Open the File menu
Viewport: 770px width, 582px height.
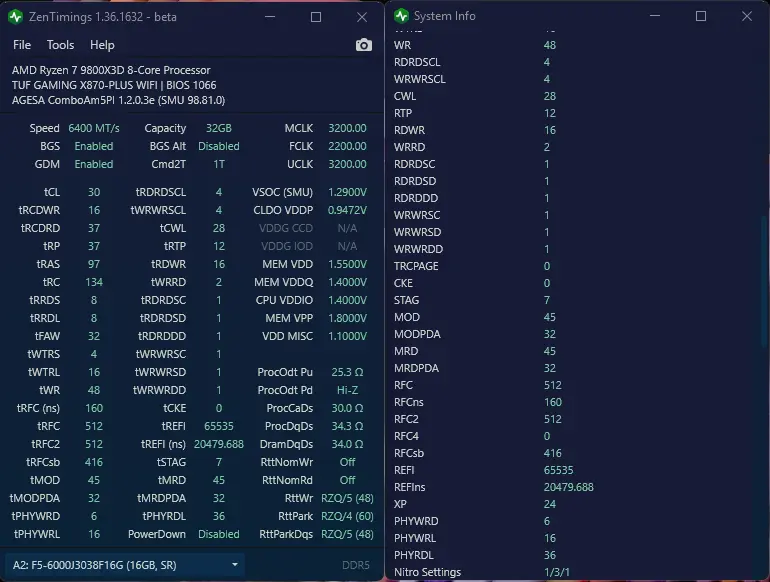pyautogui.click(x=22, y=45)
